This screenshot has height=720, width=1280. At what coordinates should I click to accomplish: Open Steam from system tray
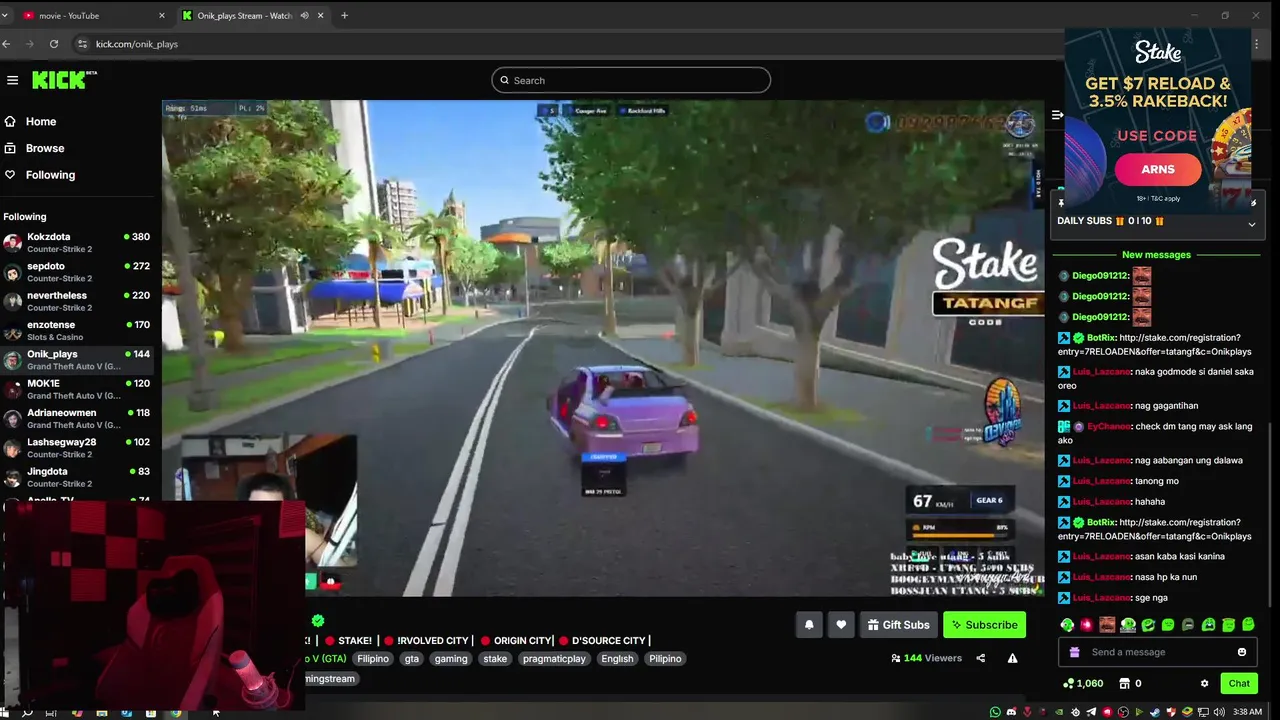click(x=1155, y=712)
